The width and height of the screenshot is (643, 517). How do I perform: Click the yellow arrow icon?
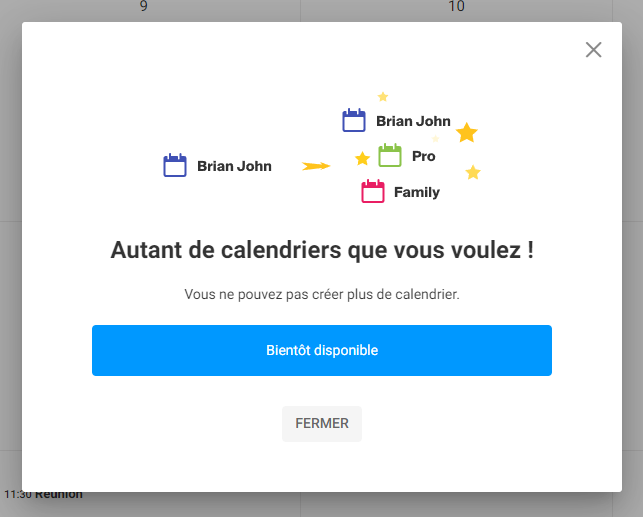pyautogui.click(x=316, y=166)
